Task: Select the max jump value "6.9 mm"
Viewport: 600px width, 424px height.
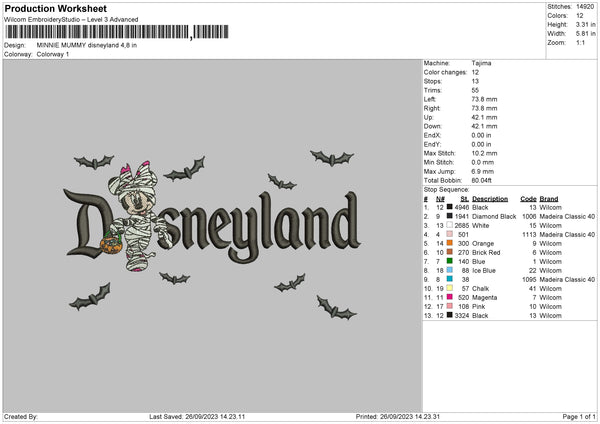Action: pos(483,171)
